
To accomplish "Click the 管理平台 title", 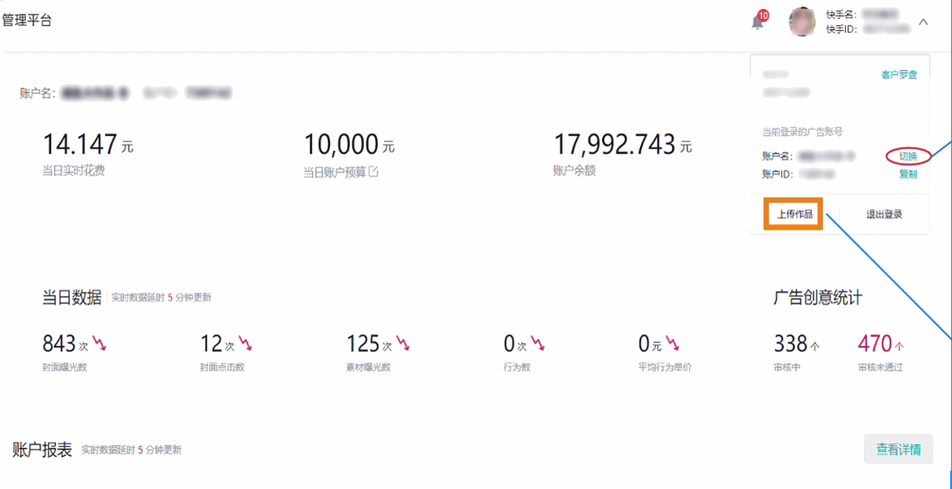I will coord(26,20).
